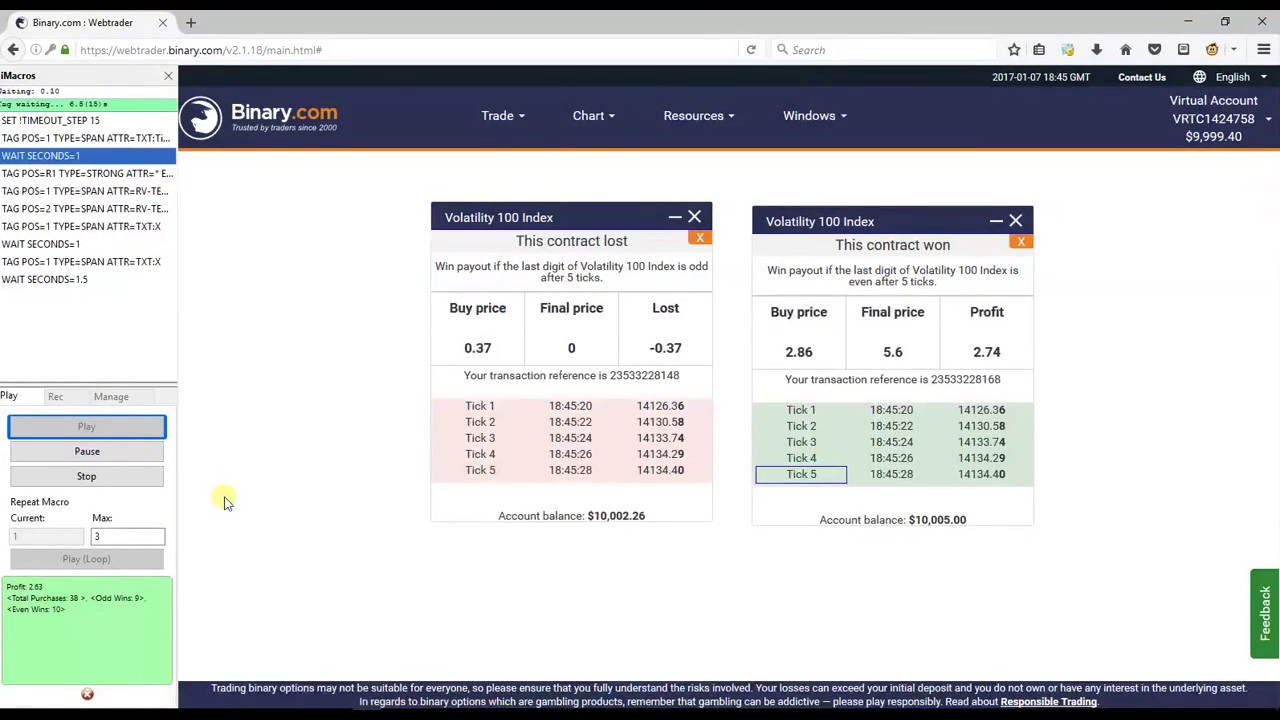Click the site info icon in address bar
The width and height of the screenshot is (1280, 720).
tap(36, 50)
